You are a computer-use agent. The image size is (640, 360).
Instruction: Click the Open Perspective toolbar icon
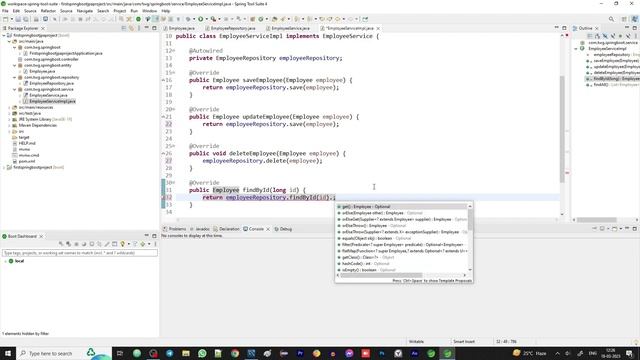coord(624,19)
